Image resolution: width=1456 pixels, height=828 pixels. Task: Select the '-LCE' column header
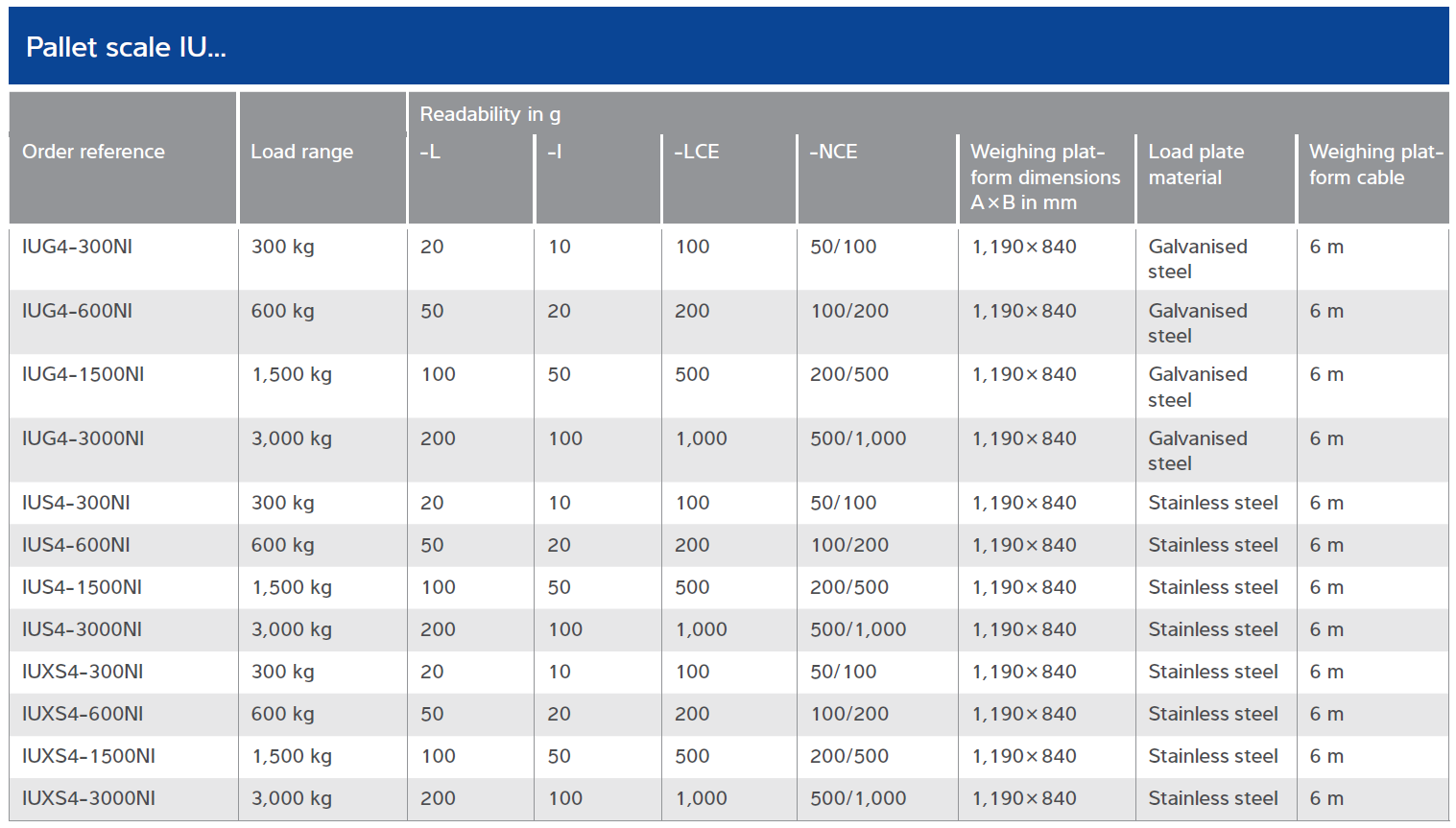[x=697, y=152]
